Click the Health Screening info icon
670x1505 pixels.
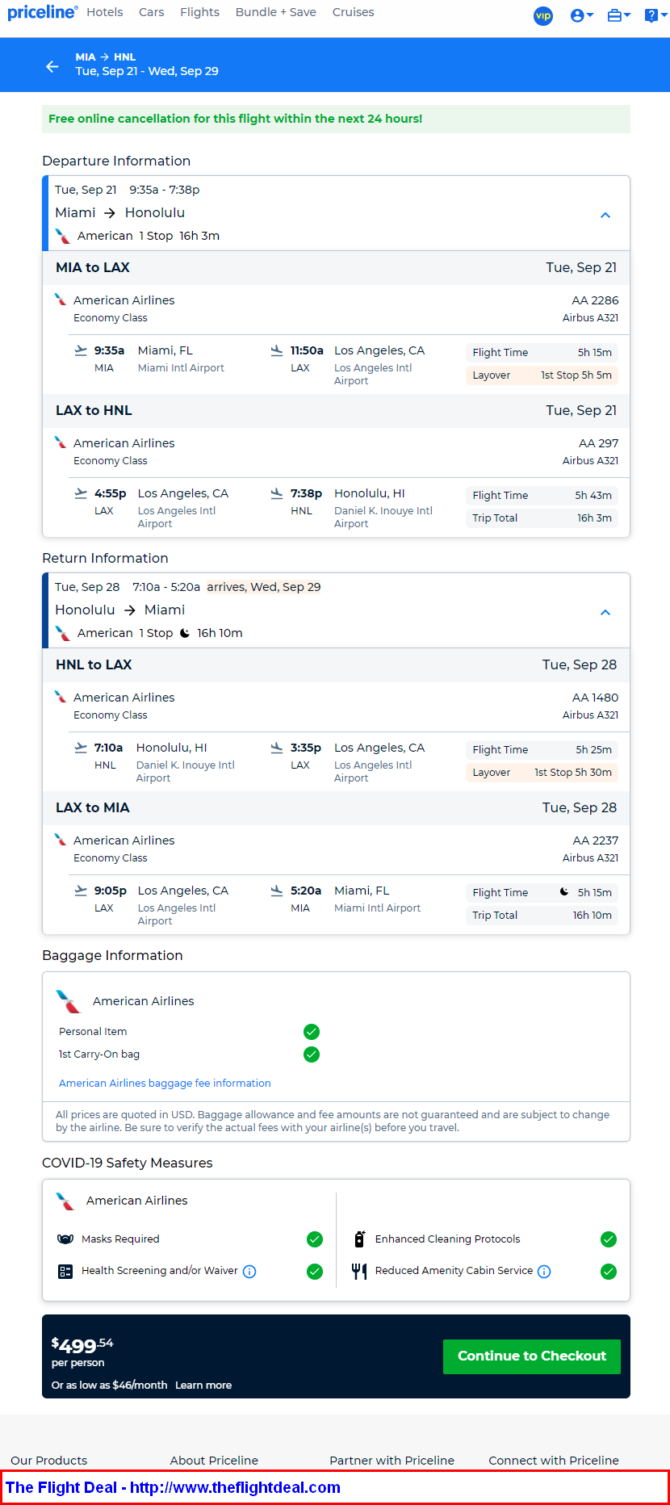pyautogui.click(x=250, y=1272)
